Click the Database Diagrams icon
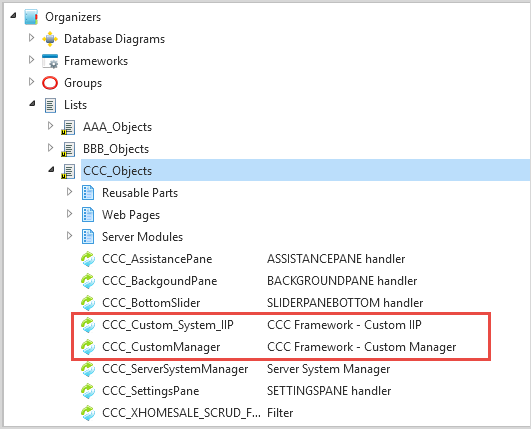531x429 pixels. [50, 39]
